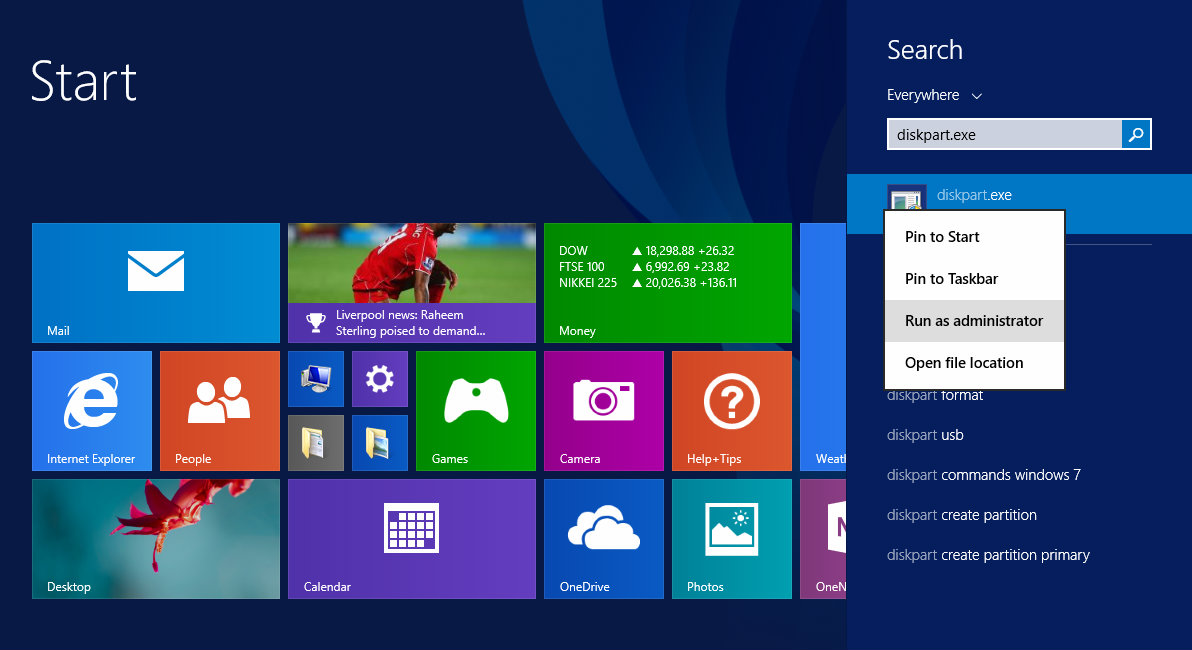1192x650 pixels.
Task: Choose Pin to Taskbar
Action: [975, 279]
